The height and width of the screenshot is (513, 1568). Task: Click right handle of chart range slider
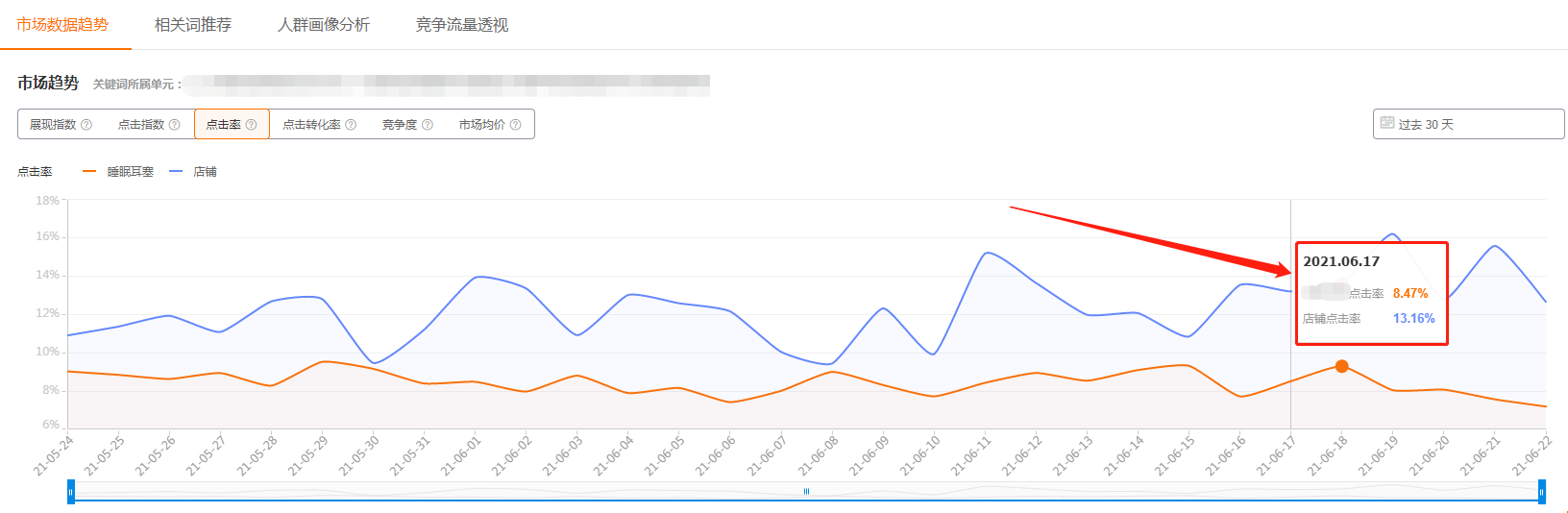click(1542, 492)
